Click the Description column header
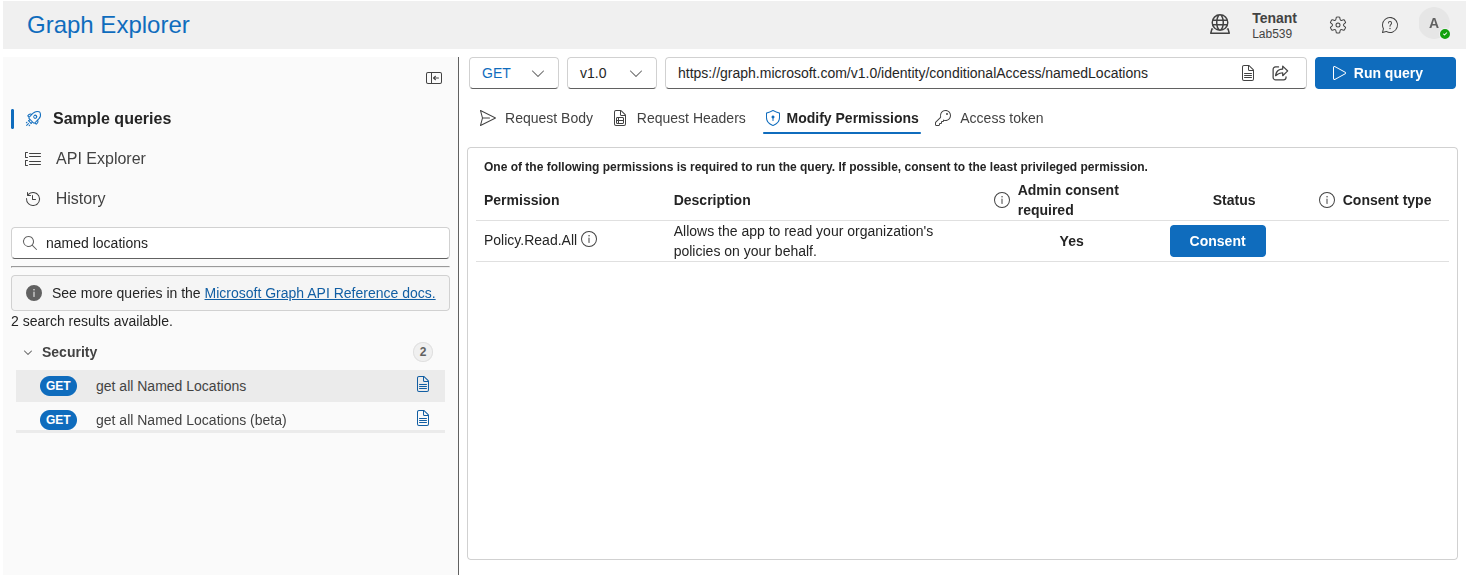This screenshot has height=575, width=1470. click(x=712, y=200)
